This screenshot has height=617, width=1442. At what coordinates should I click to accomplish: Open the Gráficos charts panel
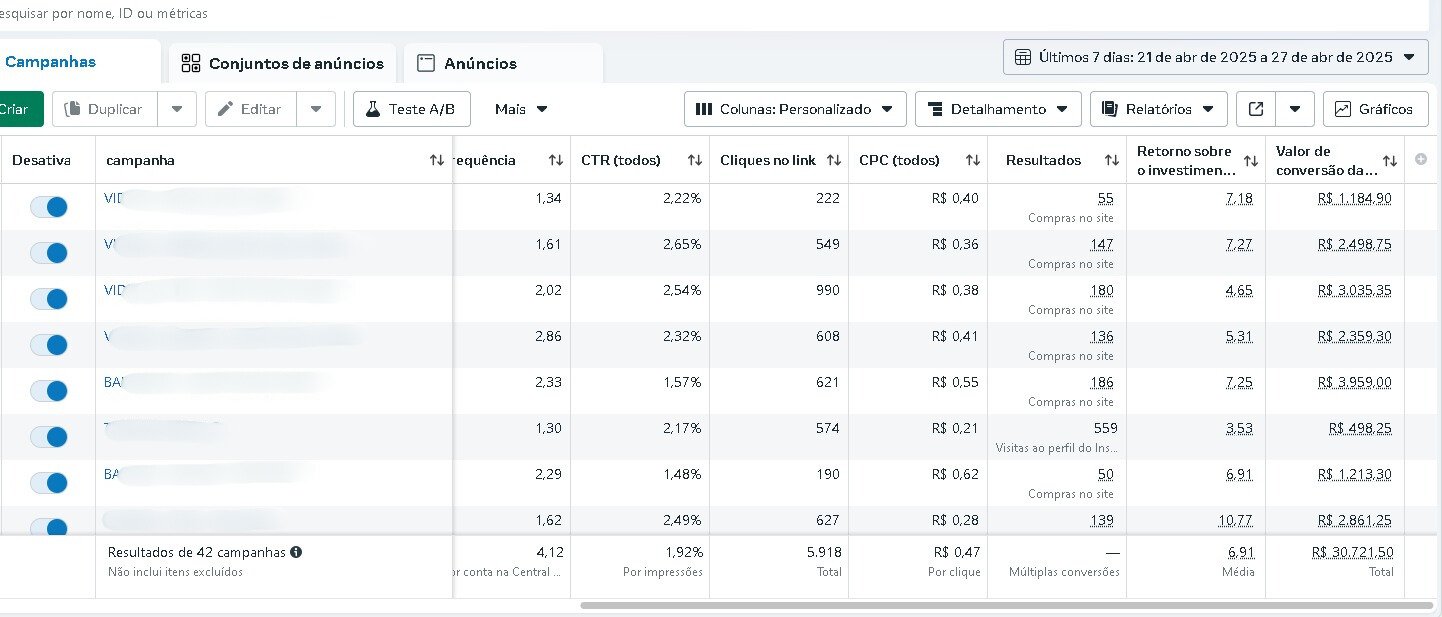click(1375, 109)
